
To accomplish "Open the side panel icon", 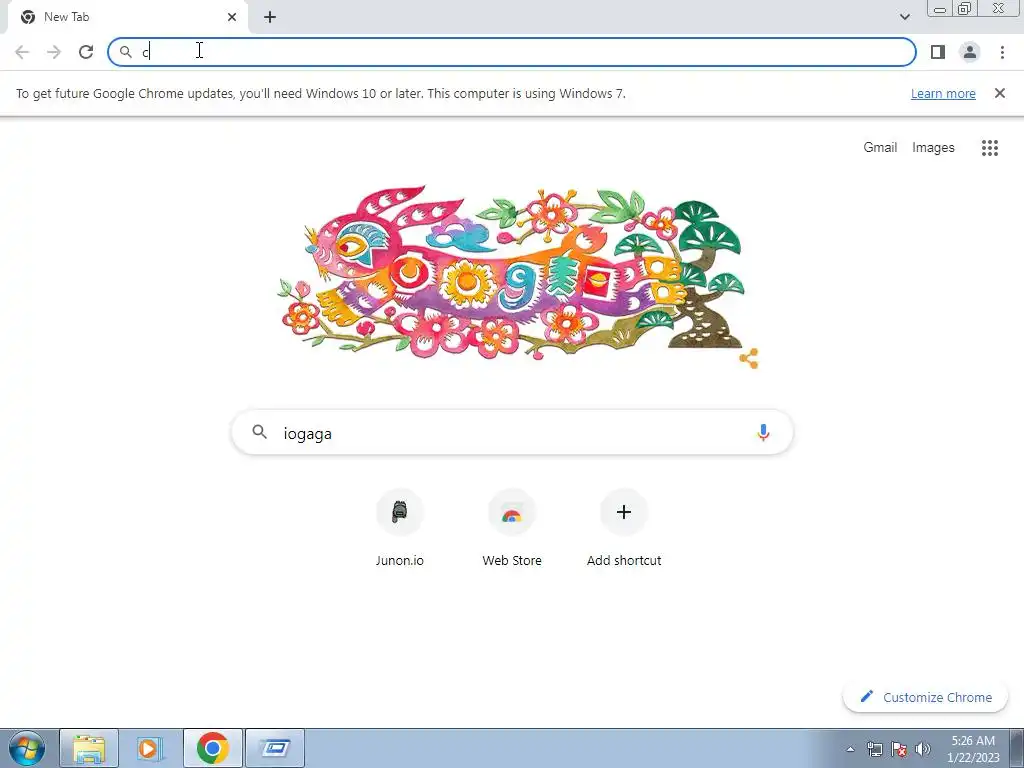I will 938,52.
